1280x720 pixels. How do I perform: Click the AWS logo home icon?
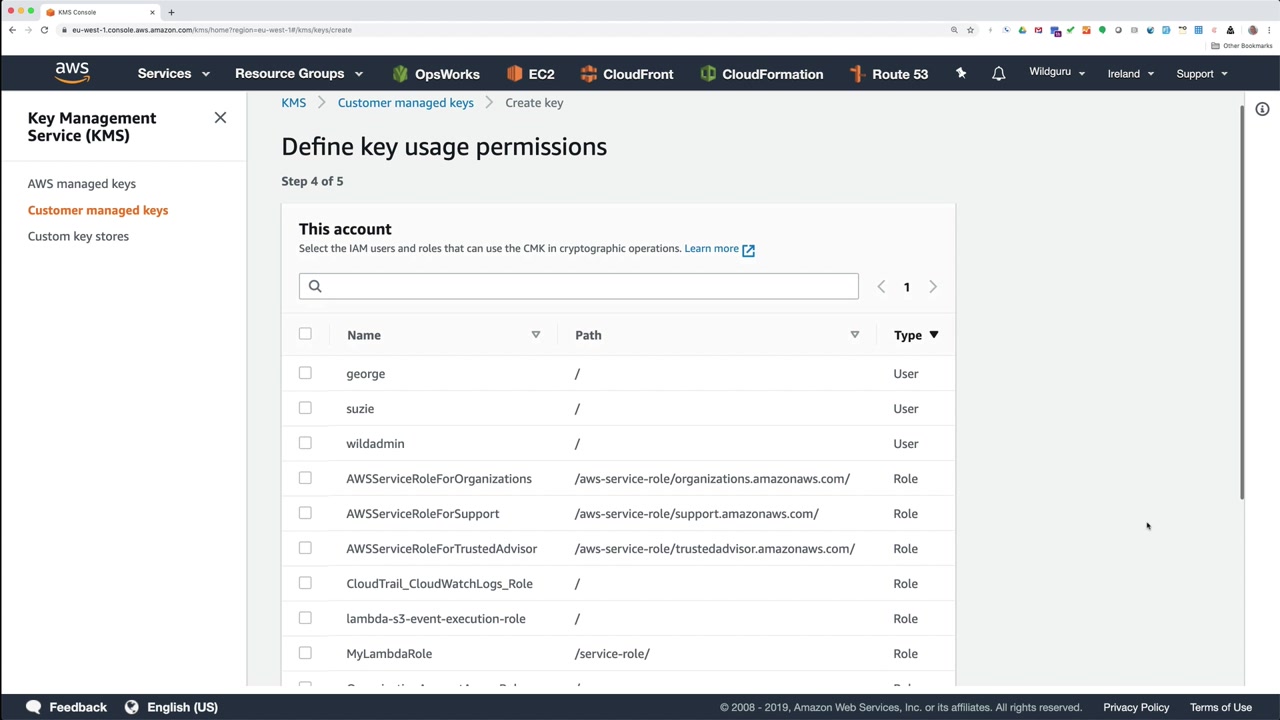[72, 73]
